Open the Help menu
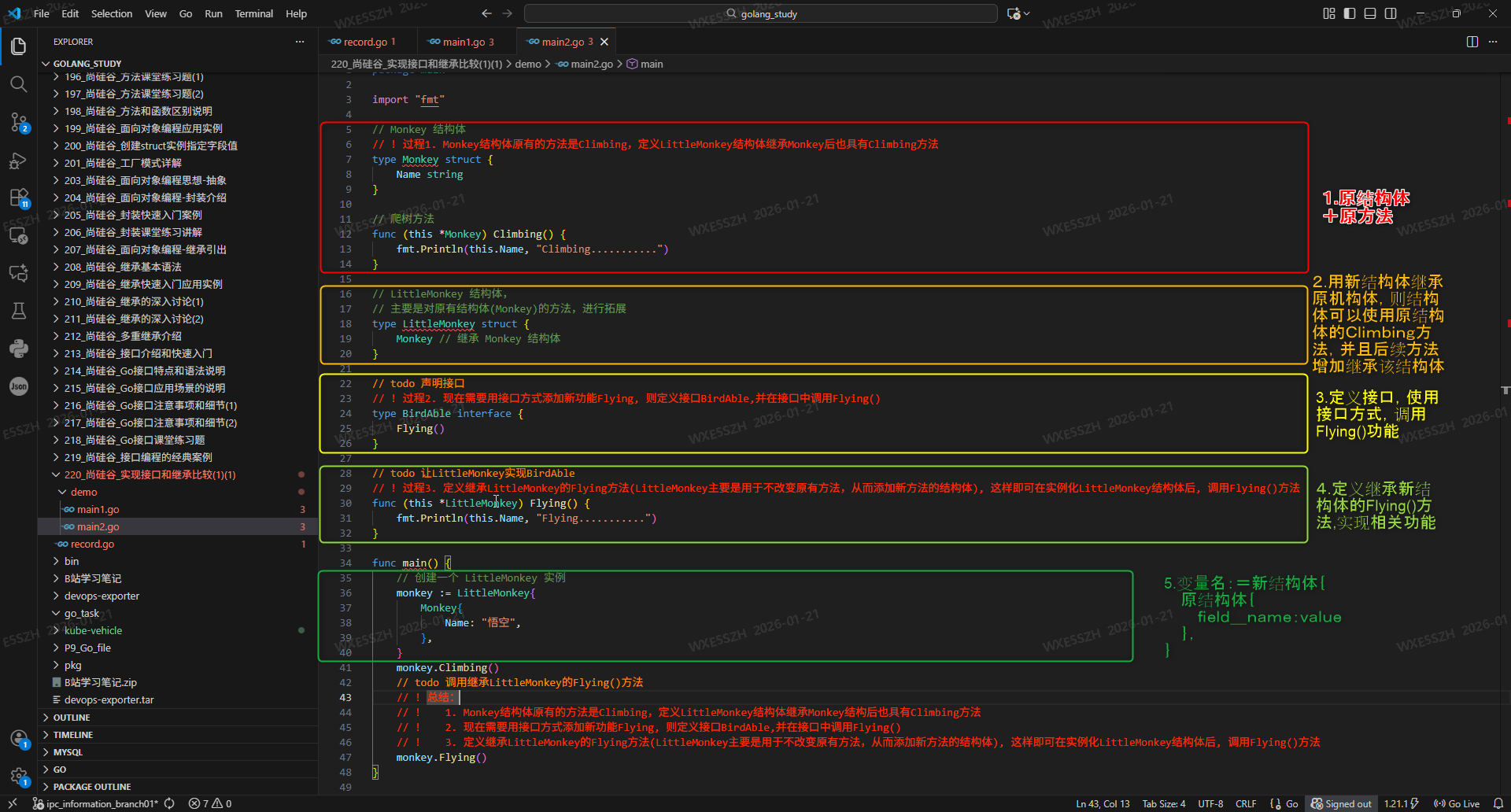The image size is (1511, 812). point(296,13)
